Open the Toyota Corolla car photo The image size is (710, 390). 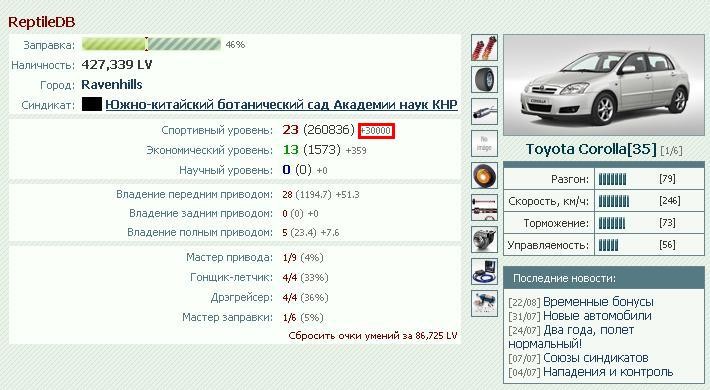pos(604,85)
